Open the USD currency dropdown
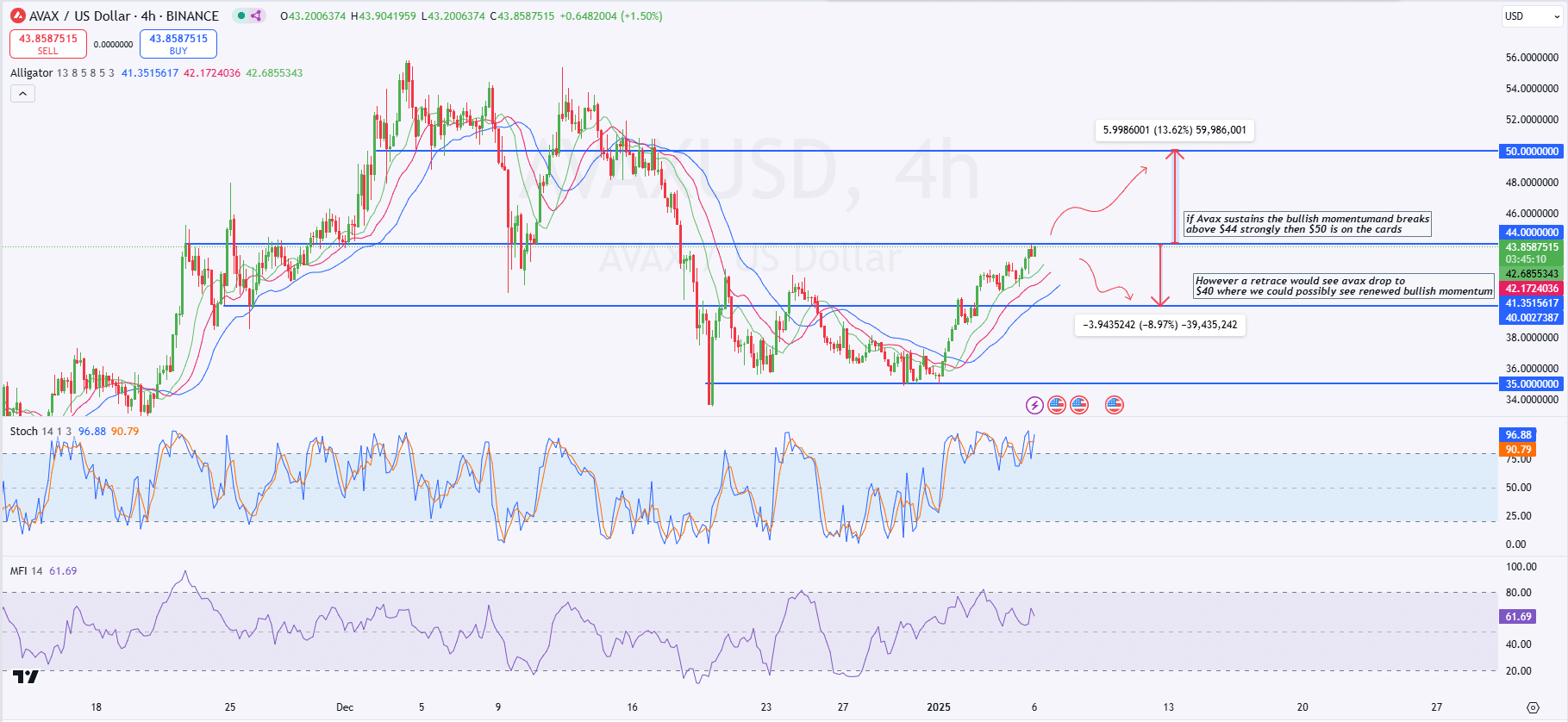The width and height of the screenshot is (1568, 722). pyautogui.click(x=1532, y=16)
